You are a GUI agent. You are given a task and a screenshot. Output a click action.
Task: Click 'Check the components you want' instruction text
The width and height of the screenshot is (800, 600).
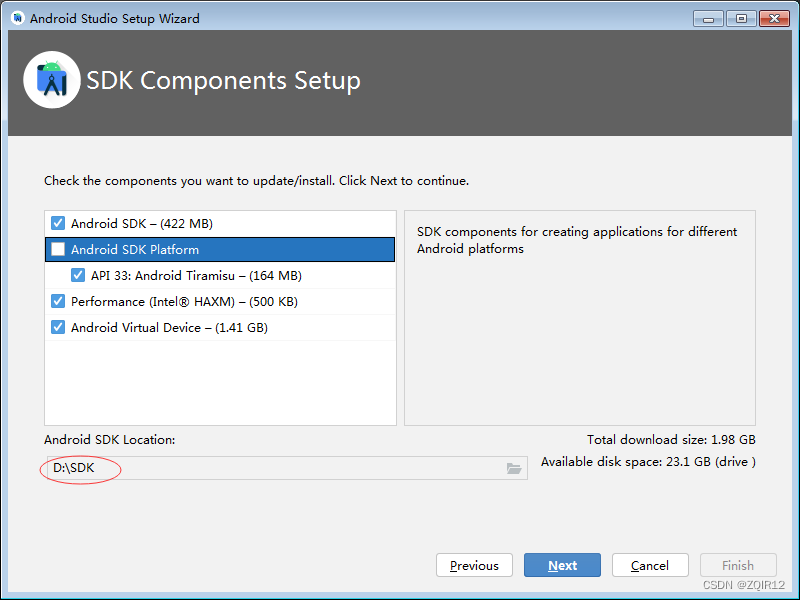pyautogui.click(x=256, y=181)
